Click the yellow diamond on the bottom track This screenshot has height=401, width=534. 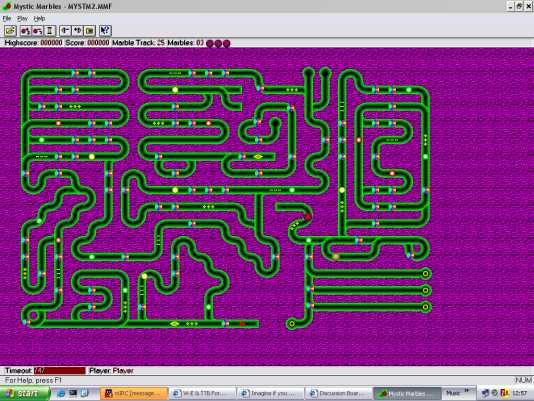(x=175, y=324)
